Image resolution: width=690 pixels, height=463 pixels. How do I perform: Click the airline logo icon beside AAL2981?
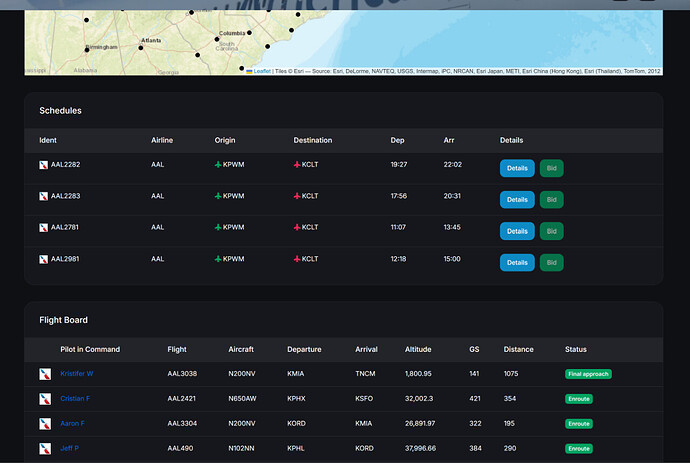point(44,259)
